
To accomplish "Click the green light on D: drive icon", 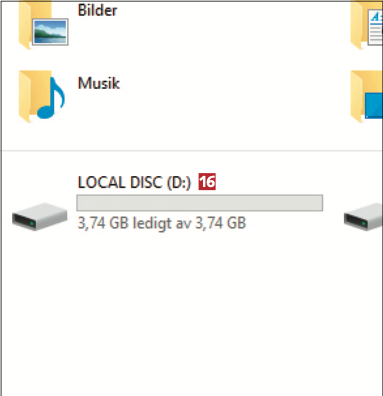I will [31, 222].
